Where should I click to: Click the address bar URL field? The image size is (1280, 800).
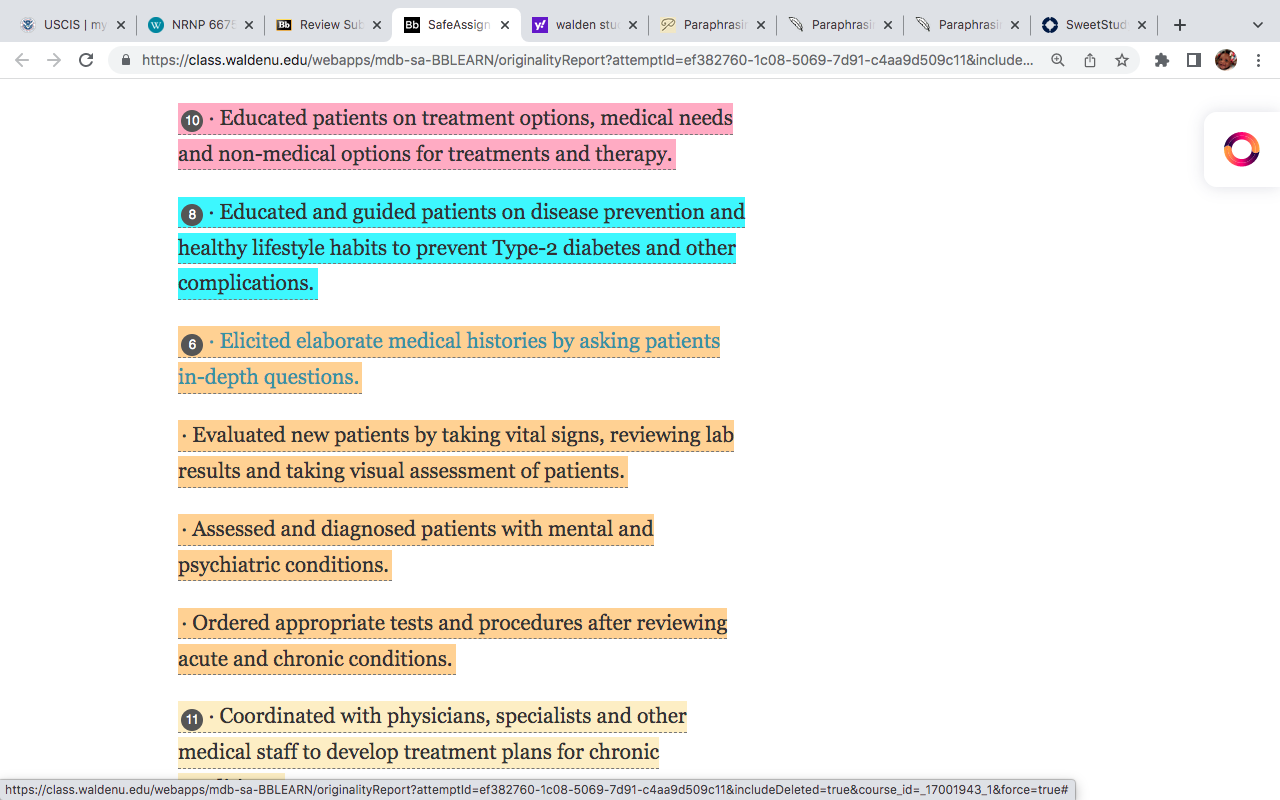coord(587,60)
